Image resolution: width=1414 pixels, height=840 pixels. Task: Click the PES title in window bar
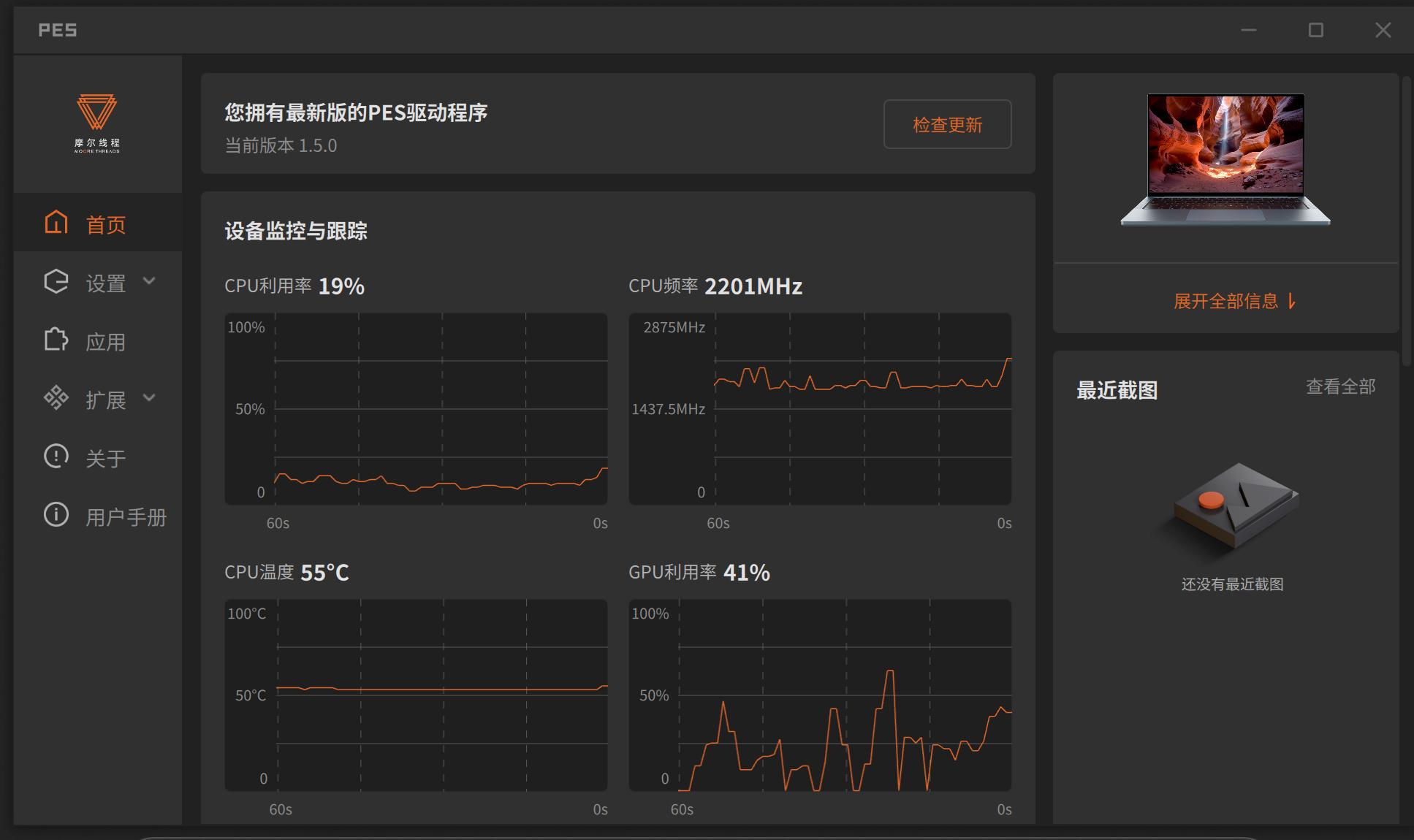click(x=58, y=30)
